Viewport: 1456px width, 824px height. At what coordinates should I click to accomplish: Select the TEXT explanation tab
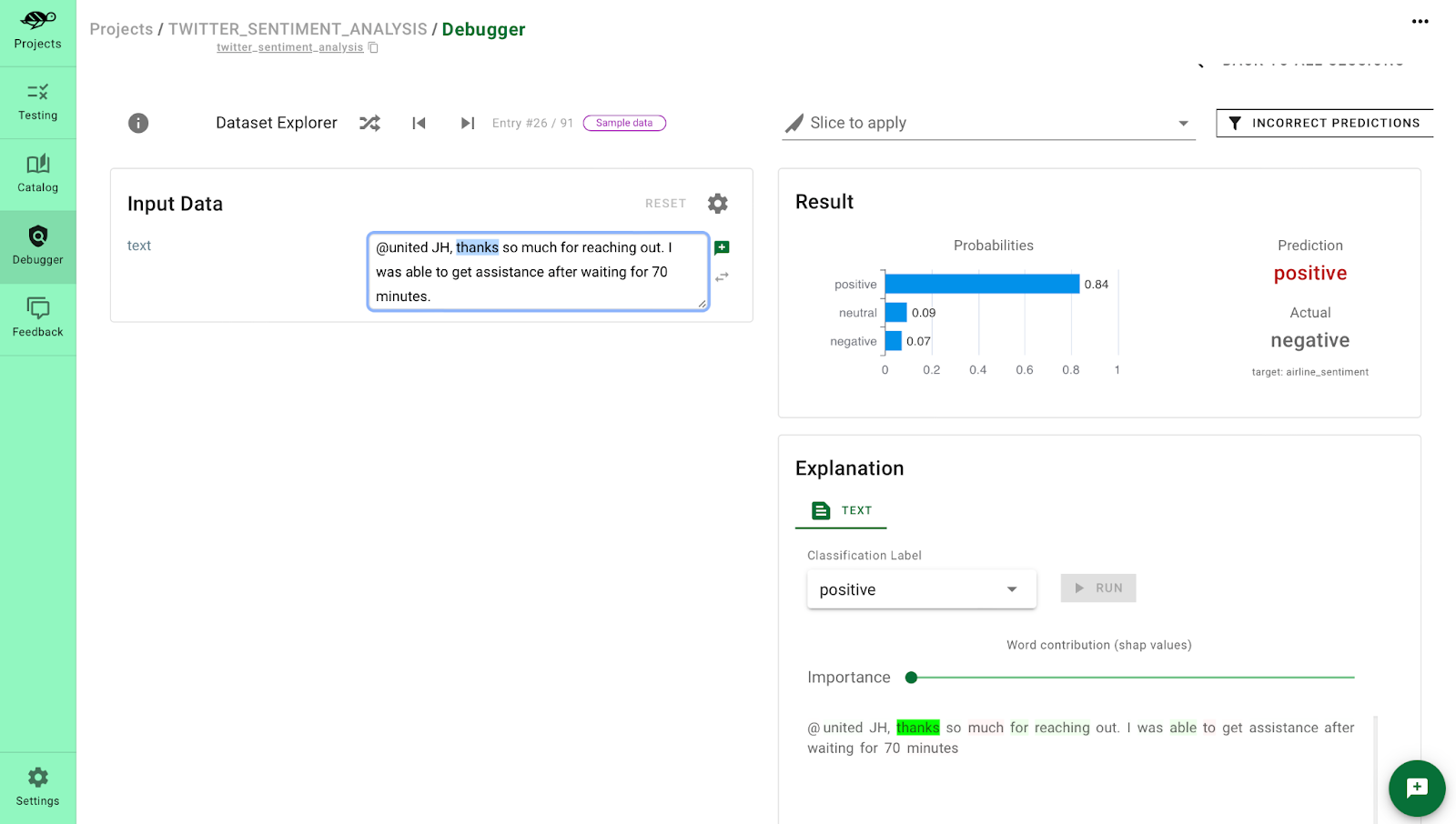[x=842, y=510]
